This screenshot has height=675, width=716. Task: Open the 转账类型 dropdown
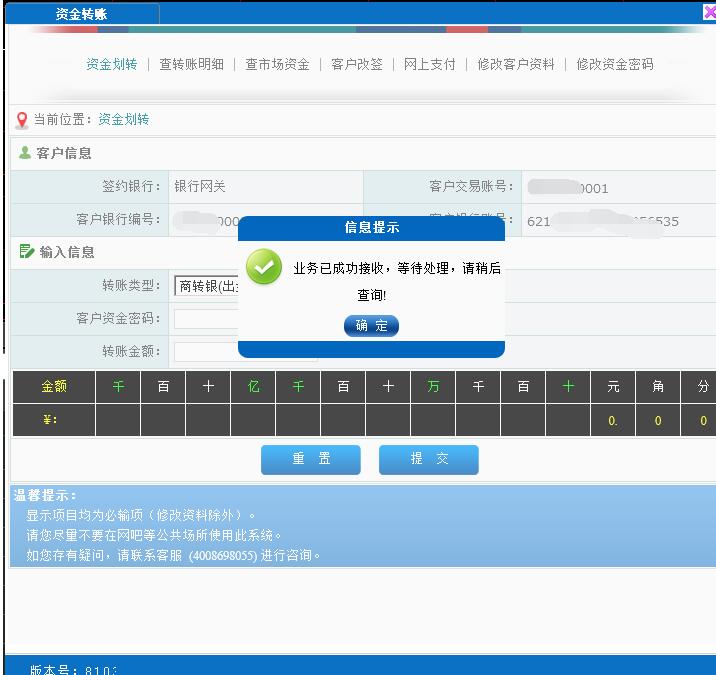(206, 286)
